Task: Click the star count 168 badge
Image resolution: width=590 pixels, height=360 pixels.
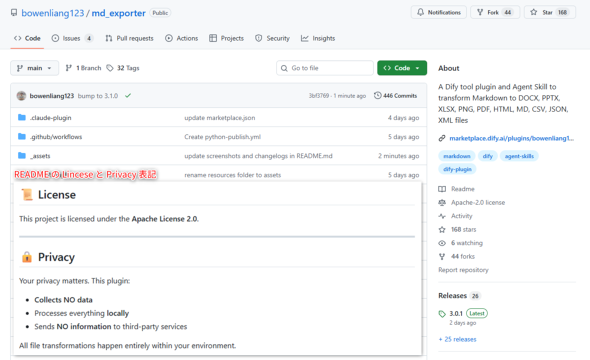Action: 562,12
